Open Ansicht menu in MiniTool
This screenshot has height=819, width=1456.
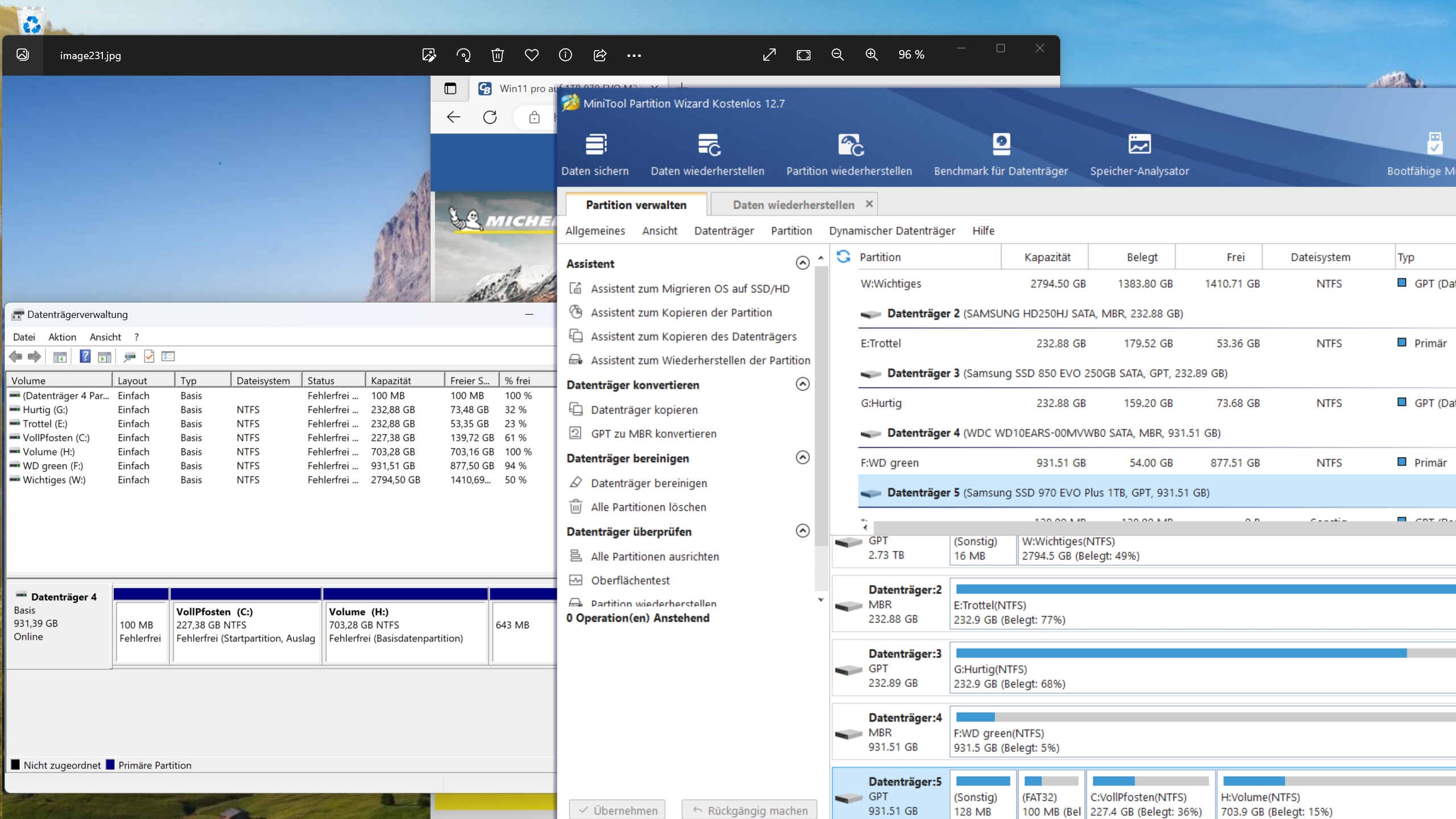pos(660,230)
